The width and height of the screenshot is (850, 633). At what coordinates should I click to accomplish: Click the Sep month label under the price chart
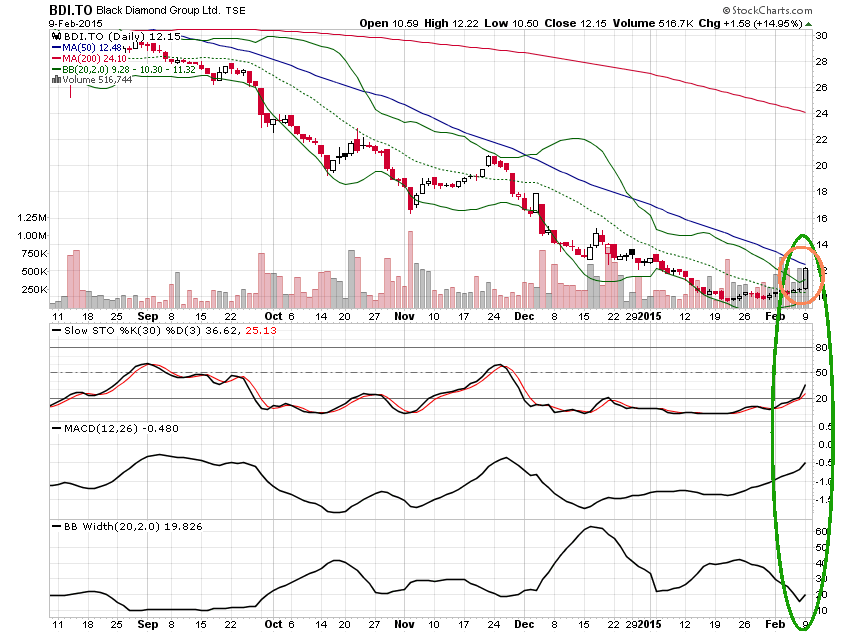pyautogui.click(x=147, y=316)
